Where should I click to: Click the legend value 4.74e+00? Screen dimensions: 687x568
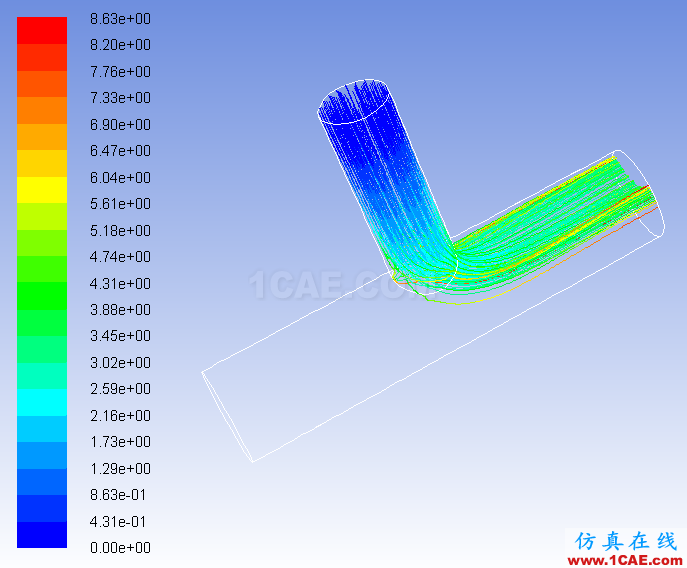[120, 256]
